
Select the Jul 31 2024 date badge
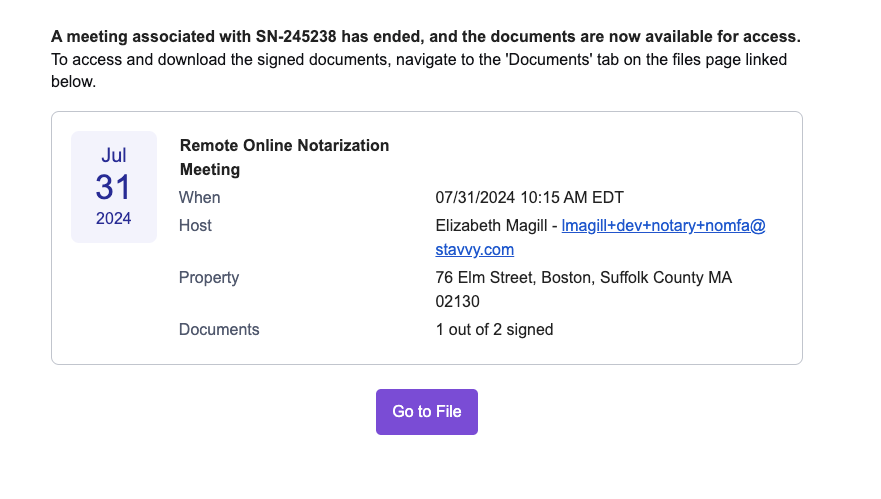click(x=113, y=187)
